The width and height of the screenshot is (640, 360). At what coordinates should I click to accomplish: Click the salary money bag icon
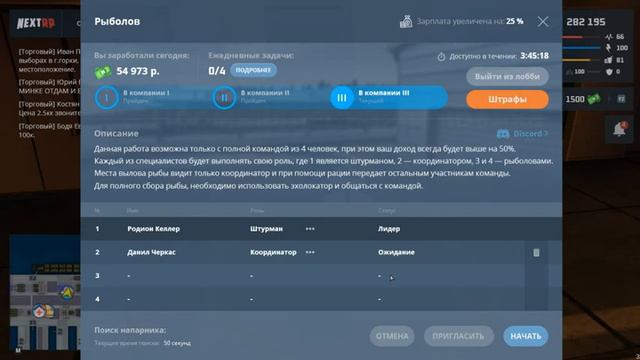(x=406, y=22)
